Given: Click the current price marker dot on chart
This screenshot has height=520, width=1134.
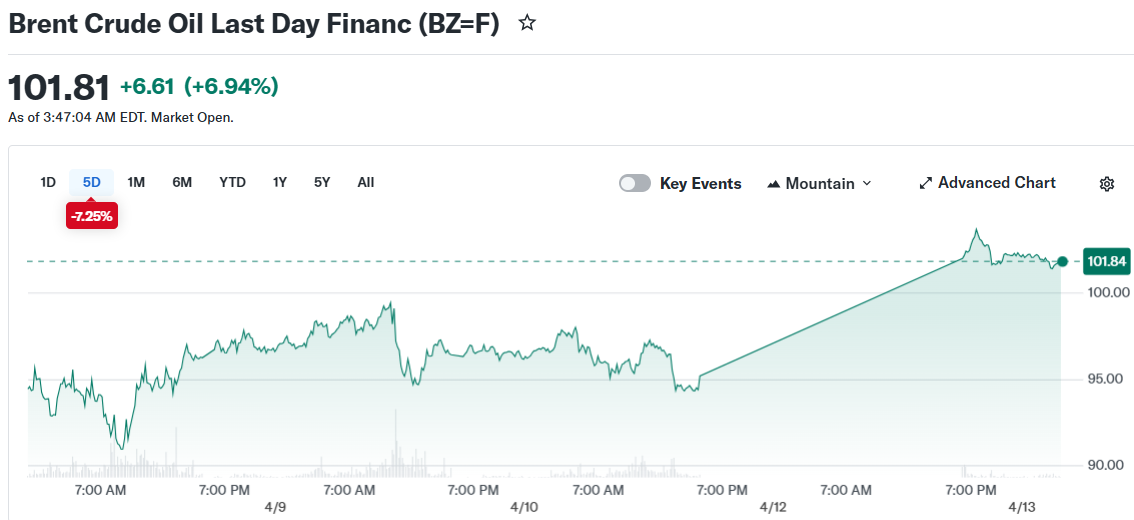Looking at the screenshot, I should point(1062,261).
